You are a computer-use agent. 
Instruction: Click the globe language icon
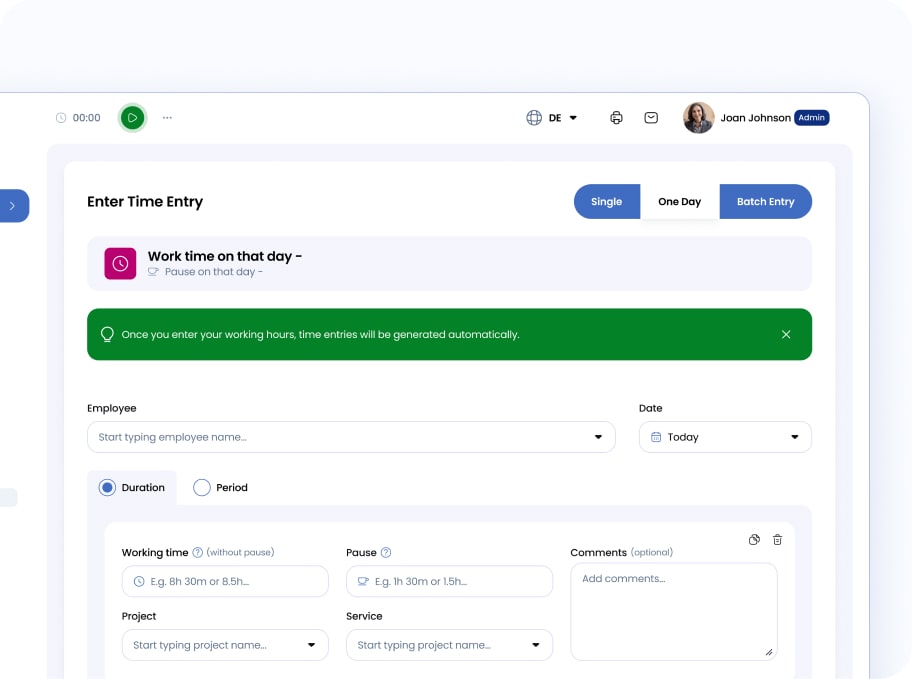point(534,118)
